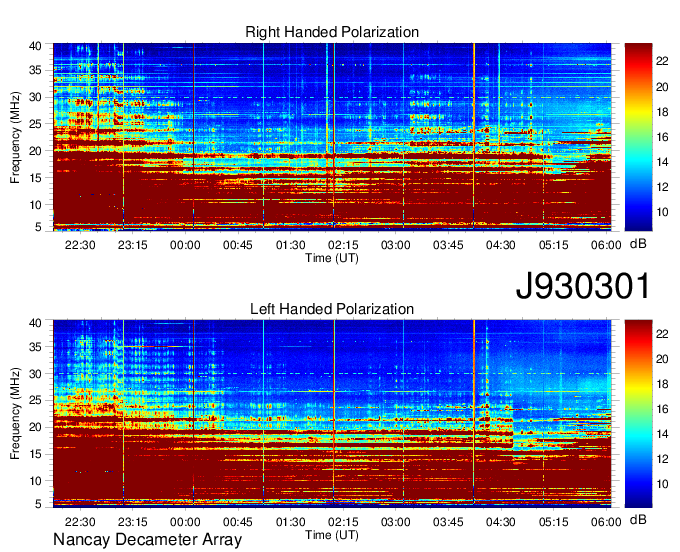This screenshot has height=552, width=680.
Task: Click the top dB colorbar
Action: (x=638, y=137)
